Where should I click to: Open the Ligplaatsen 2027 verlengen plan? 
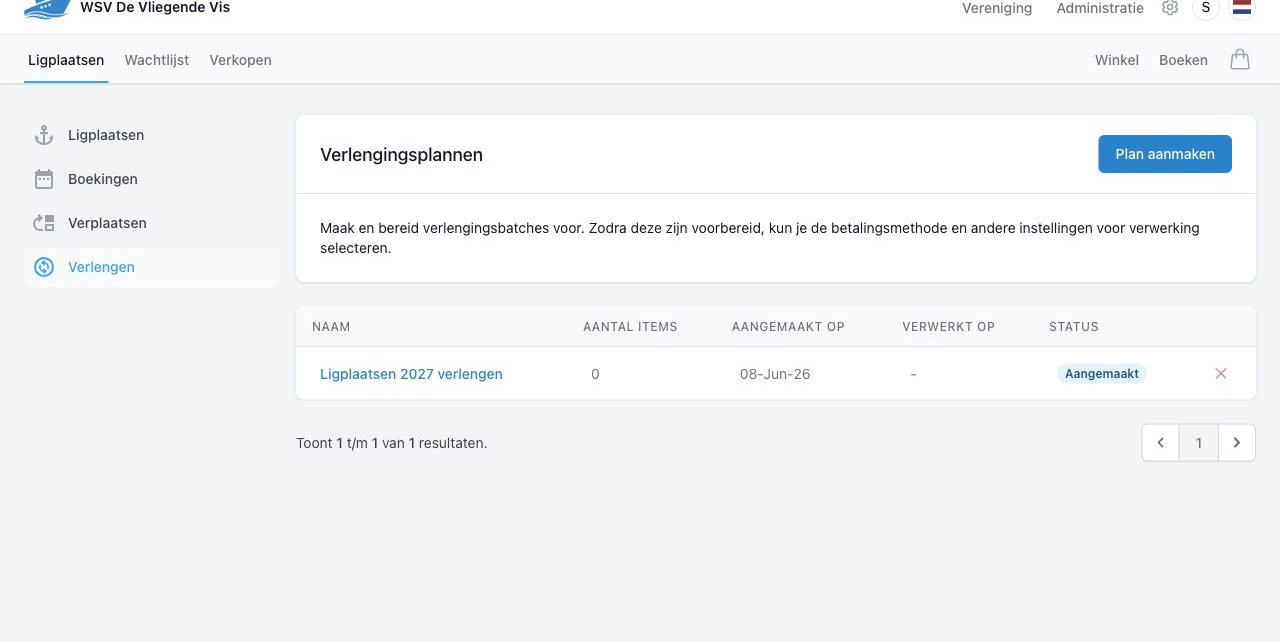411,374
